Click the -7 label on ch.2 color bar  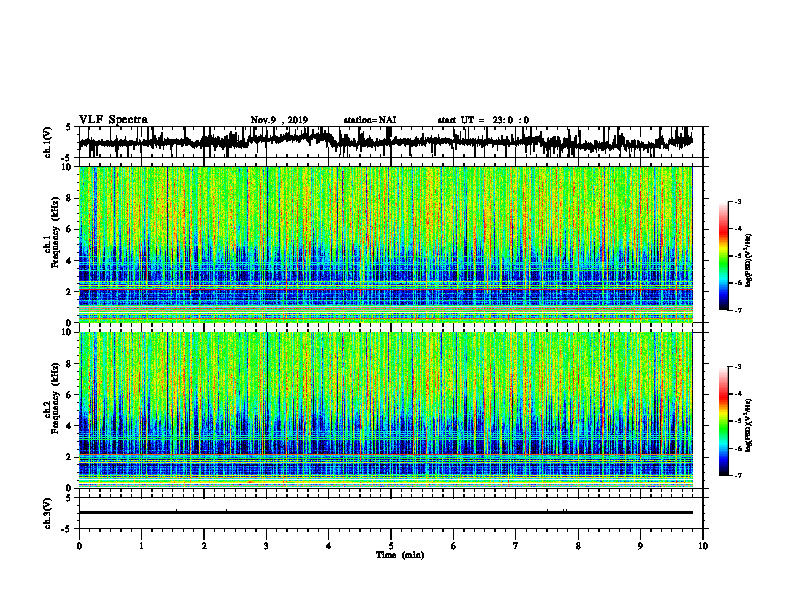(x=737, y=475)
